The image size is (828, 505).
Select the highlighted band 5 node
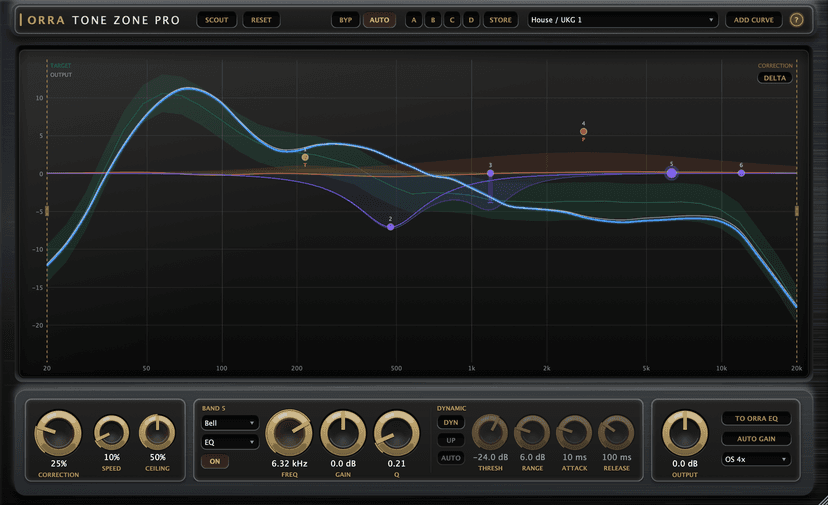click(672, 173)
